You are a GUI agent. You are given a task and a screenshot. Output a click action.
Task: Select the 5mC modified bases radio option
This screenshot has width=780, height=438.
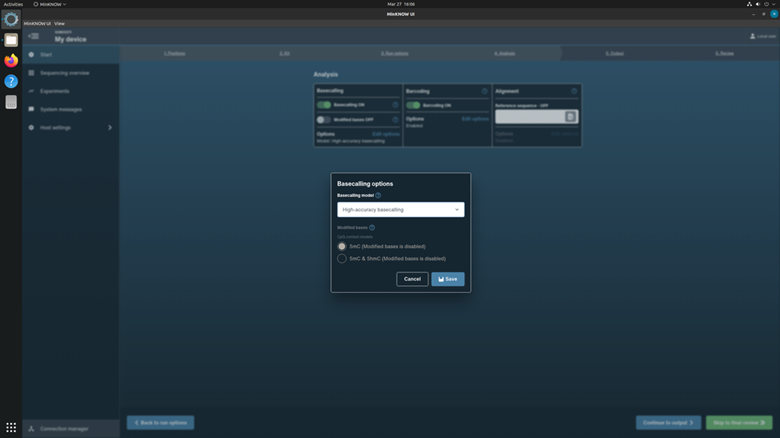tap(342, 246)
